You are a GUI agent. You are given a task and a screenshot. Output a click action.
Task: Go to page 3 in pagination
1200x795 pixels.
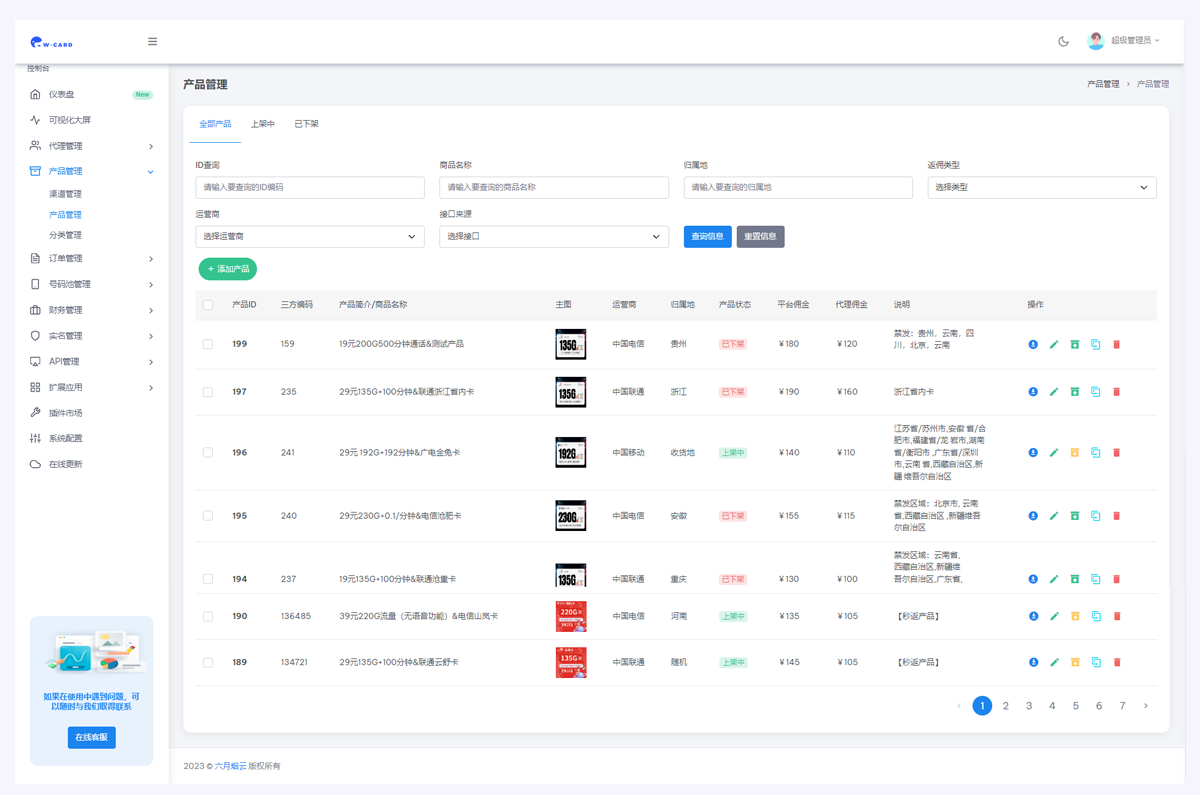1029,706
